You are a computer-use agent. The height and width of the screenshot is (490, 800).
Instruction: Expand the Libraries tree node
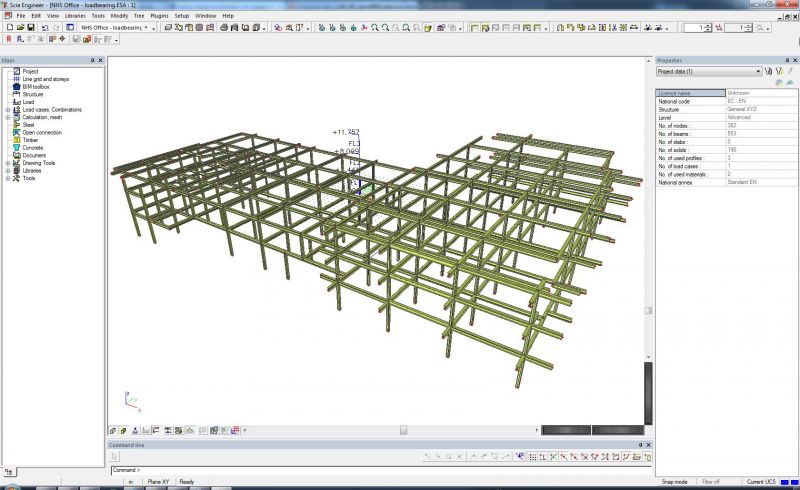pyautogui.click(x=7, y=171)
